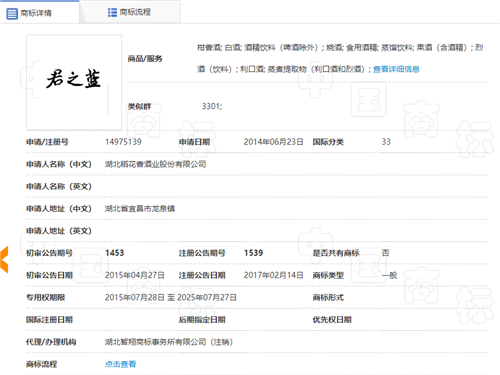Click the application date 2014年06月23日

pos(273,142)
